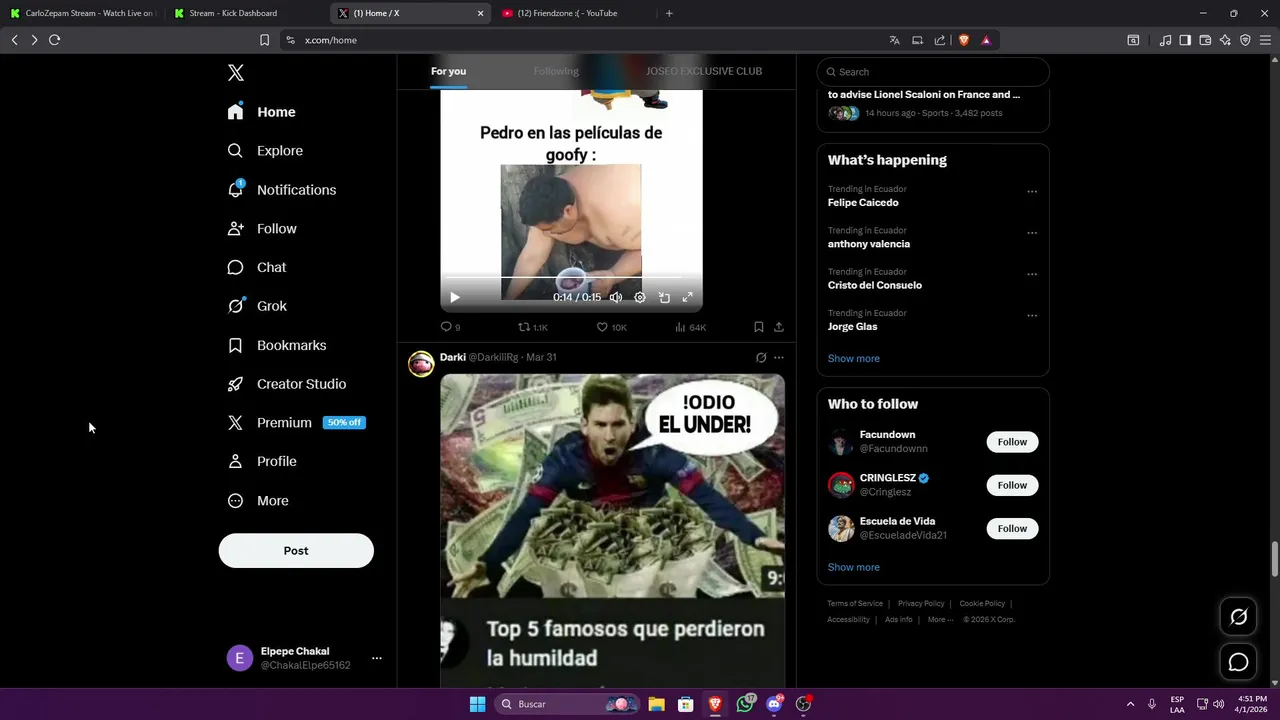Switch to For you tab
Viewport: 1280px width, 720px height.
[x=448, y=71]
